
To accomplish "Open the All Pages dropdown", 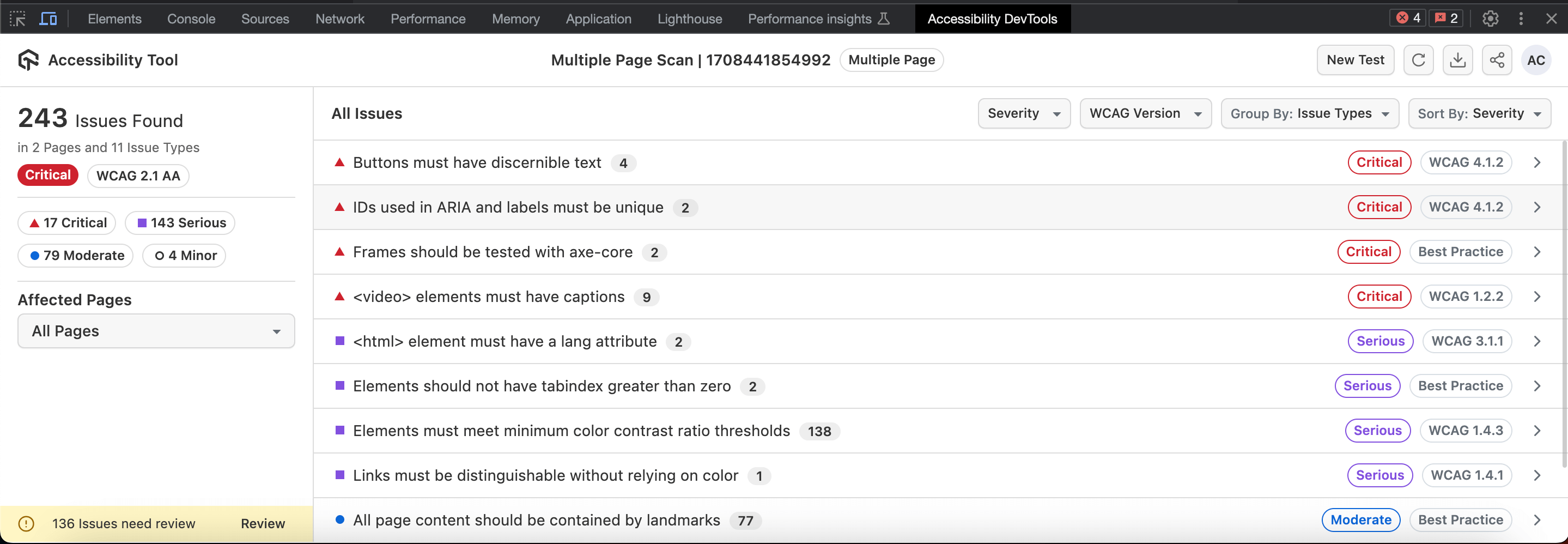I will pos(156,331).
